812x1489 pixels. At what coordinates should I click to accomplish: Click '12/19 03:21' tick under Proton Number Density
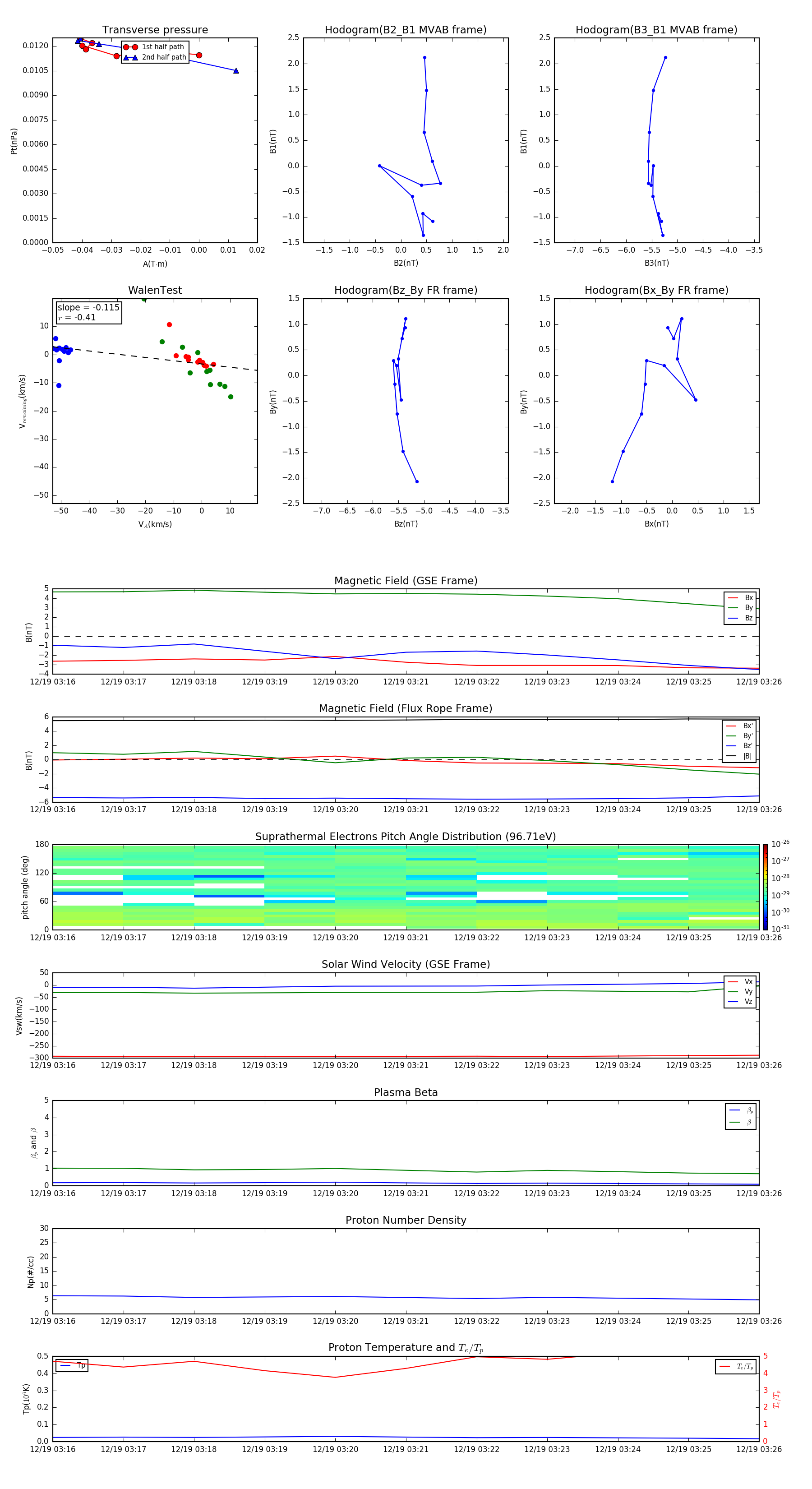(406, 1321)
